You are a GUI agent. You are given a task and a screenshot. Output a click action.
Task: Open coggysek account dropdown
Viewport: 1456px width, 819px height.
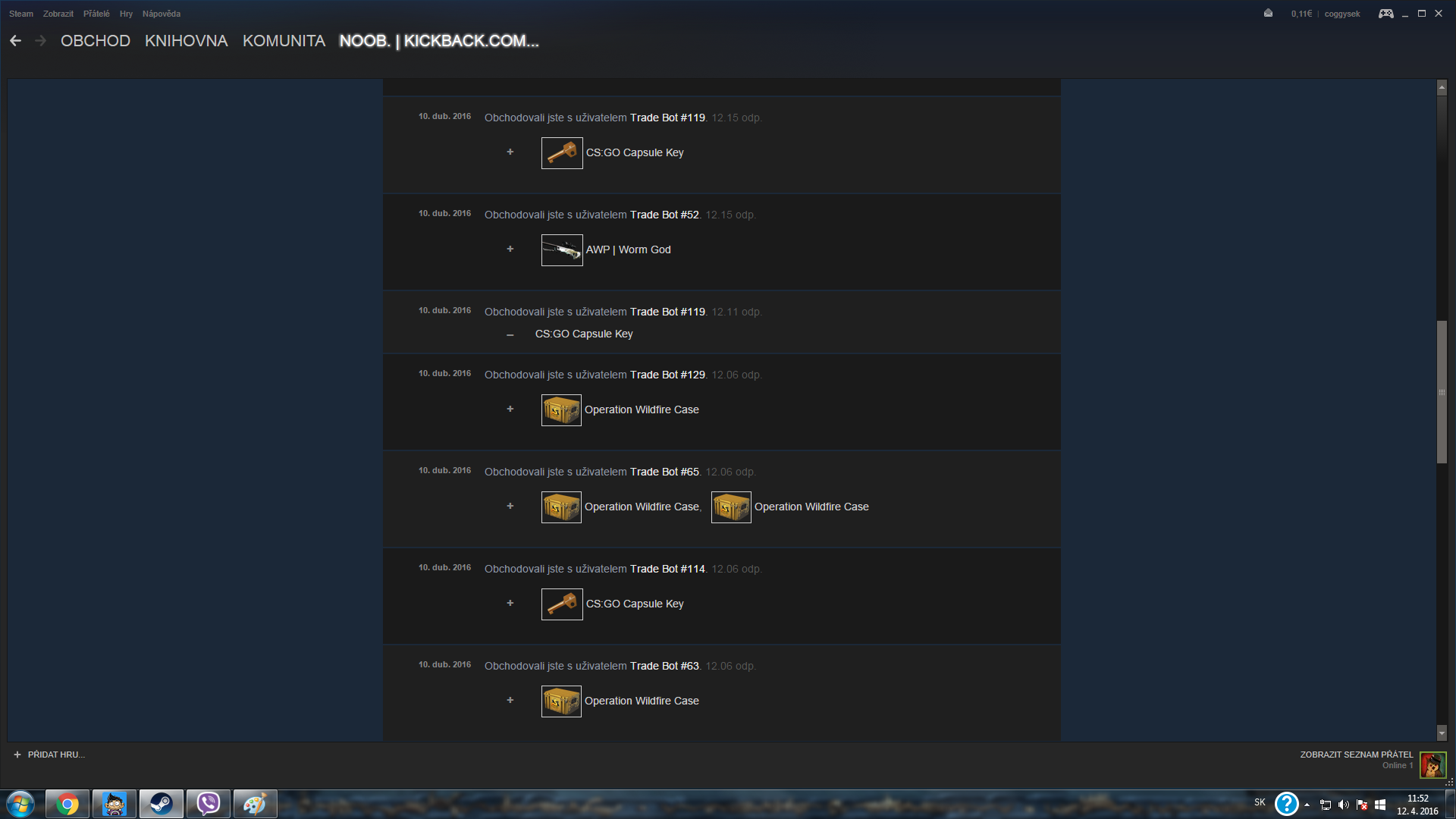(1341, 14)
